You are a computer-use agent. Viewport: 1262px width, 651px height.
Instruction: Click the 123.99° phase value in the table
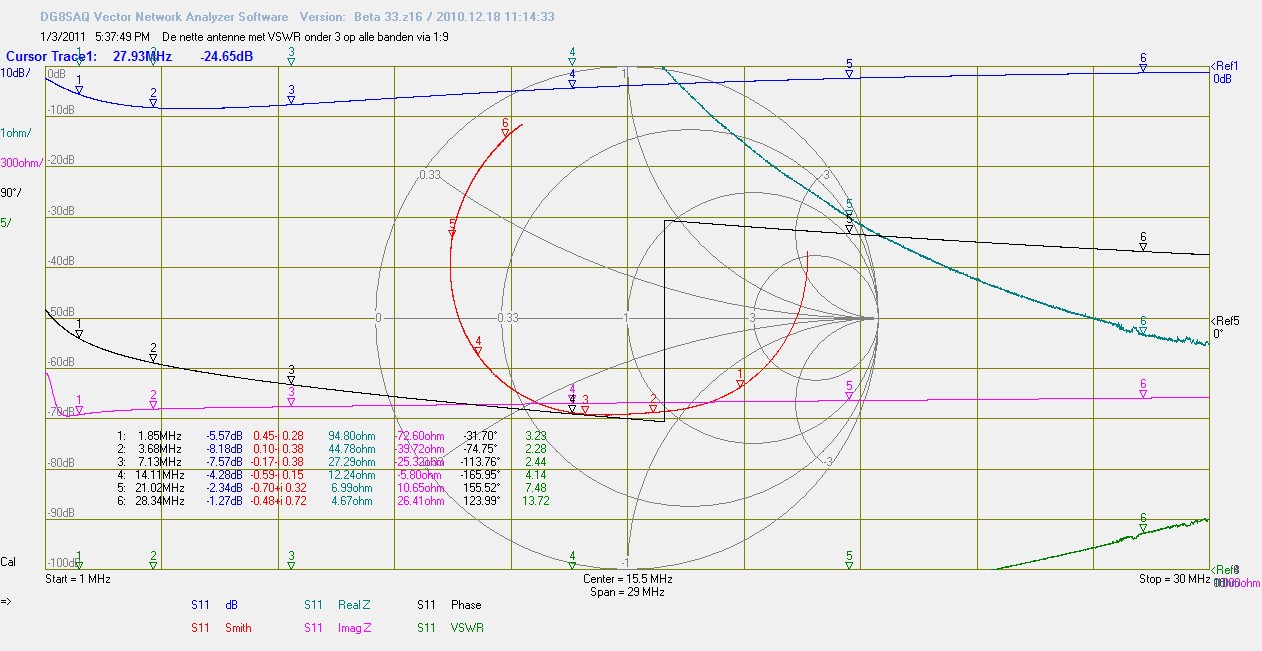pos(481,501)
